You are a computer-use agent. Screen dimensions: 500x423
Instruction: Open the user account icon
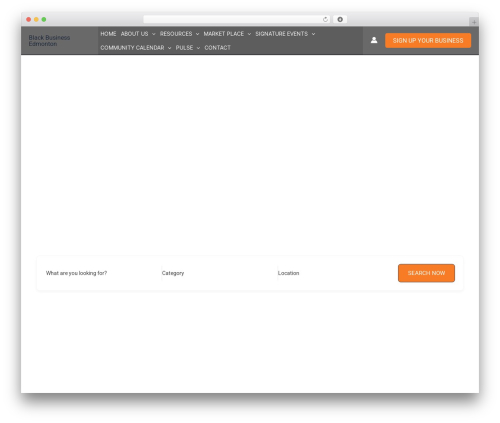point(374,40)
